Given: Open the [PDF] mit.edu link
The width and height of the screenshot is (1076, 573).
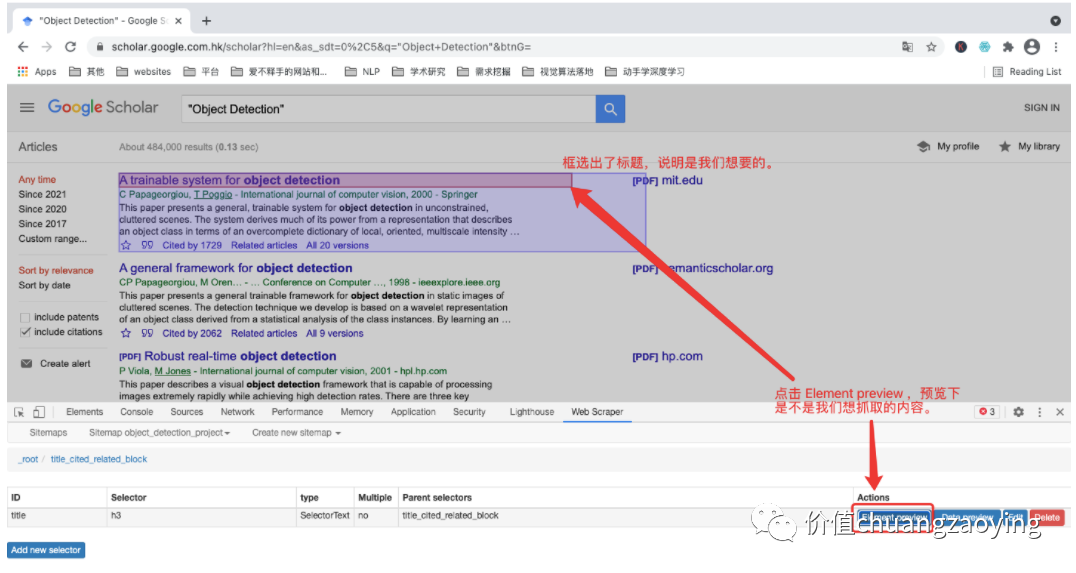Looking at the screenshot, I should (667, 180).
